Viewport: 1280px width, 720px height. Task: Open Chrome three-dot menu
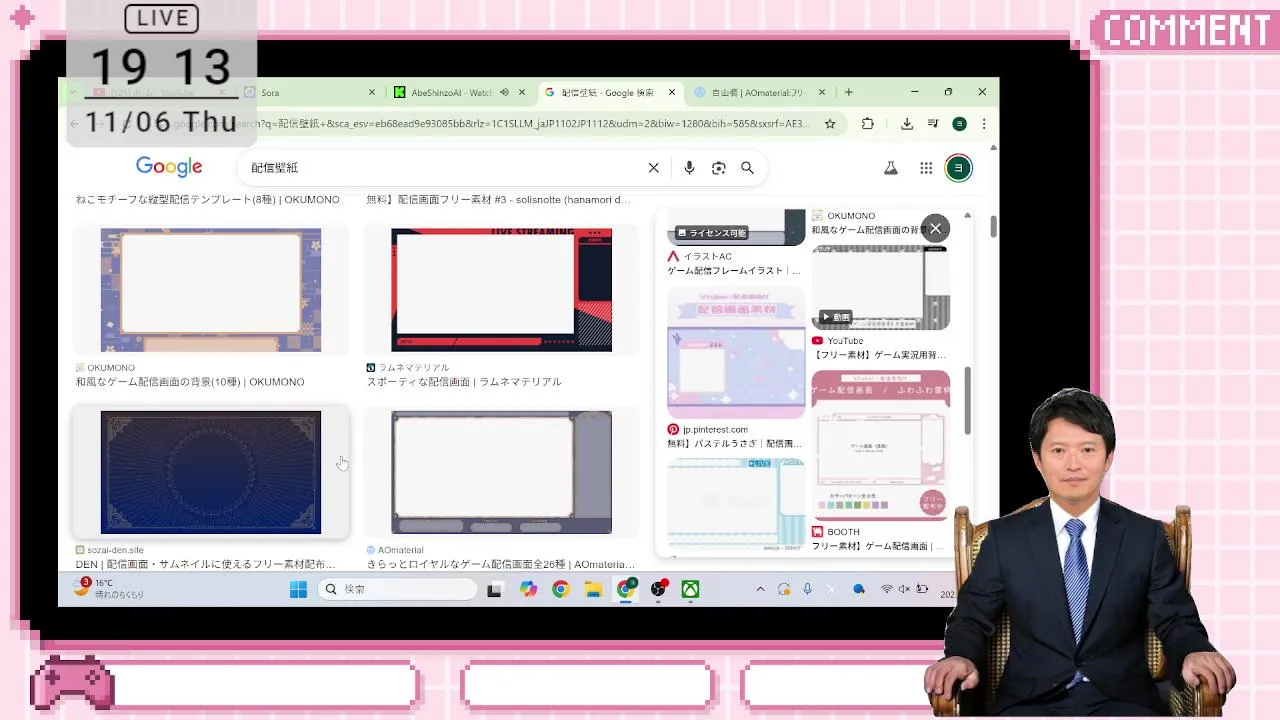(x=984, y=124)
